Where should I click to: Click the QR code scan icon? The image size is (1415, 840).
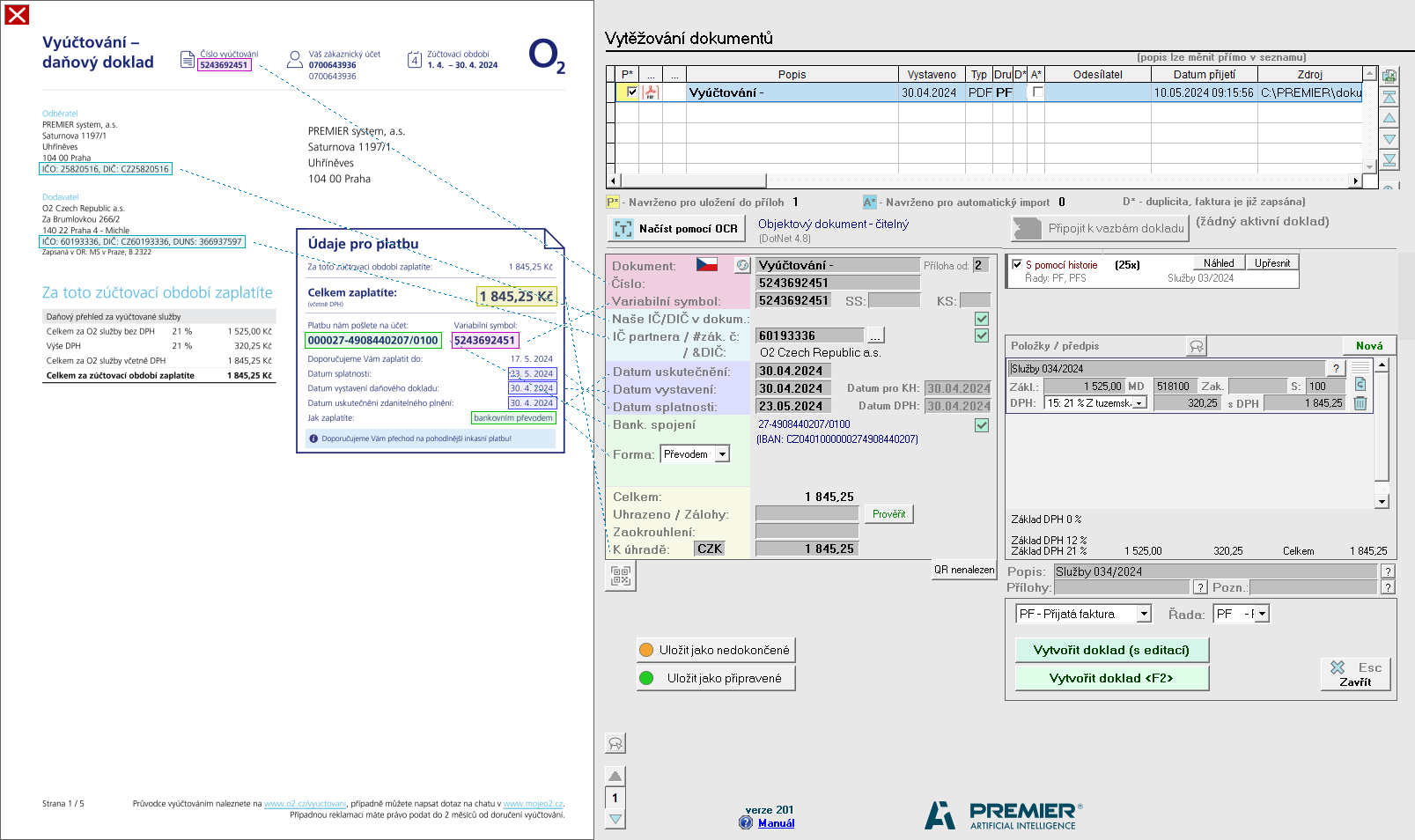pyautogui.click(x=621, y=576)
